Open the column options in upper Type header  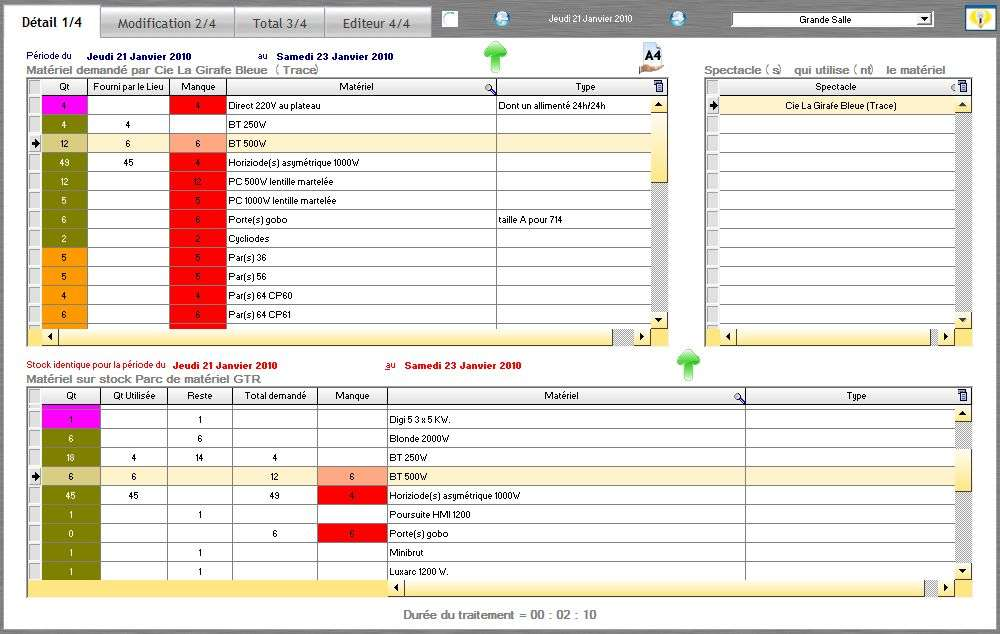click(658, 87)
